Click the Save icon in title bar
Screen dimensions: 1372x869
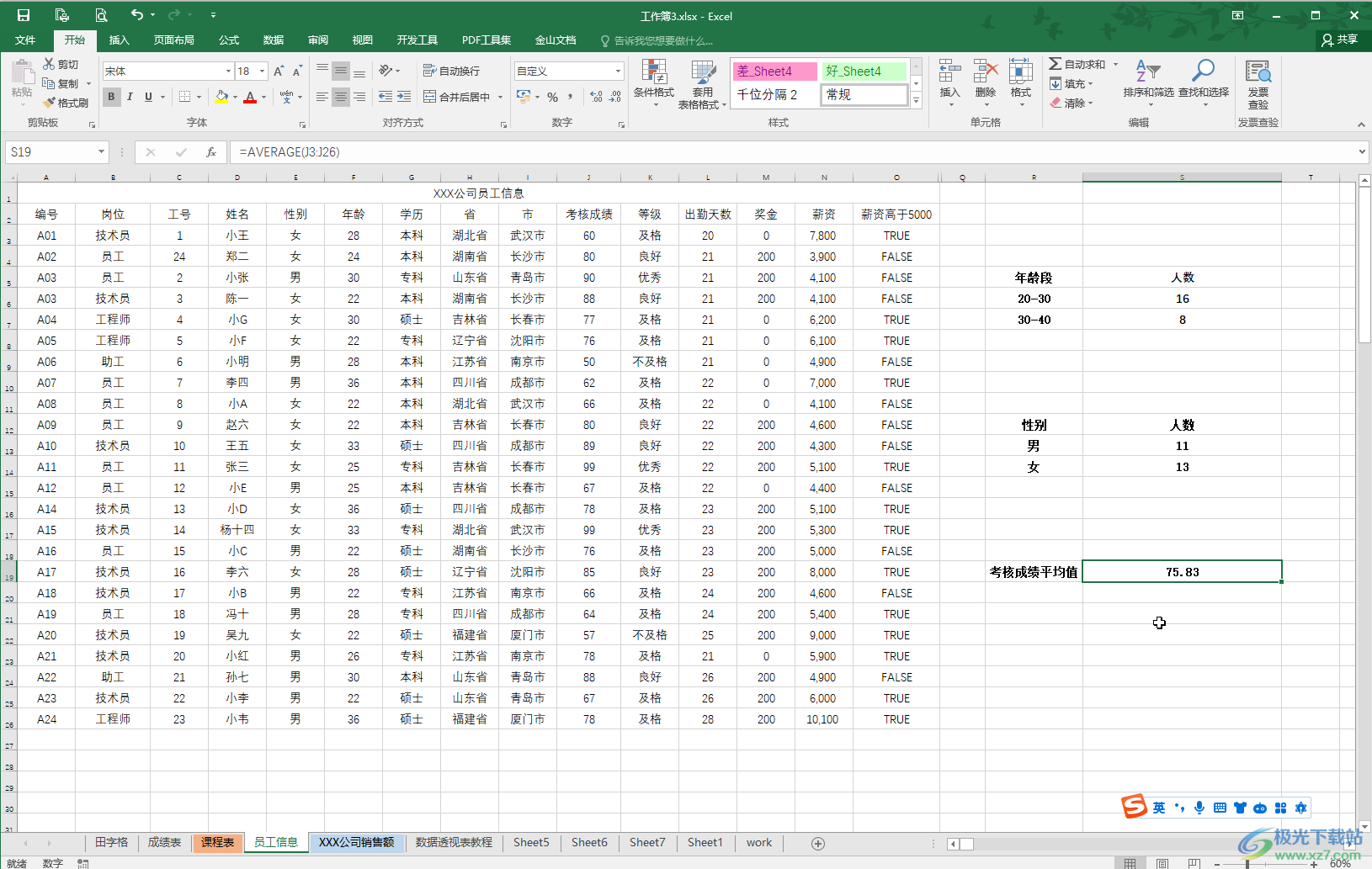[x=24, y=15]
